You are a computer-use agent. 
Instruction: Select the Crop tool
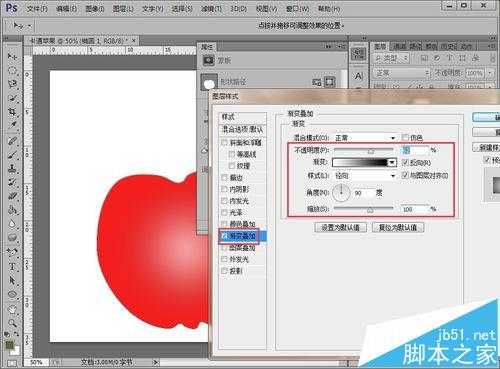pyautogui.click(x=12, y=111)
